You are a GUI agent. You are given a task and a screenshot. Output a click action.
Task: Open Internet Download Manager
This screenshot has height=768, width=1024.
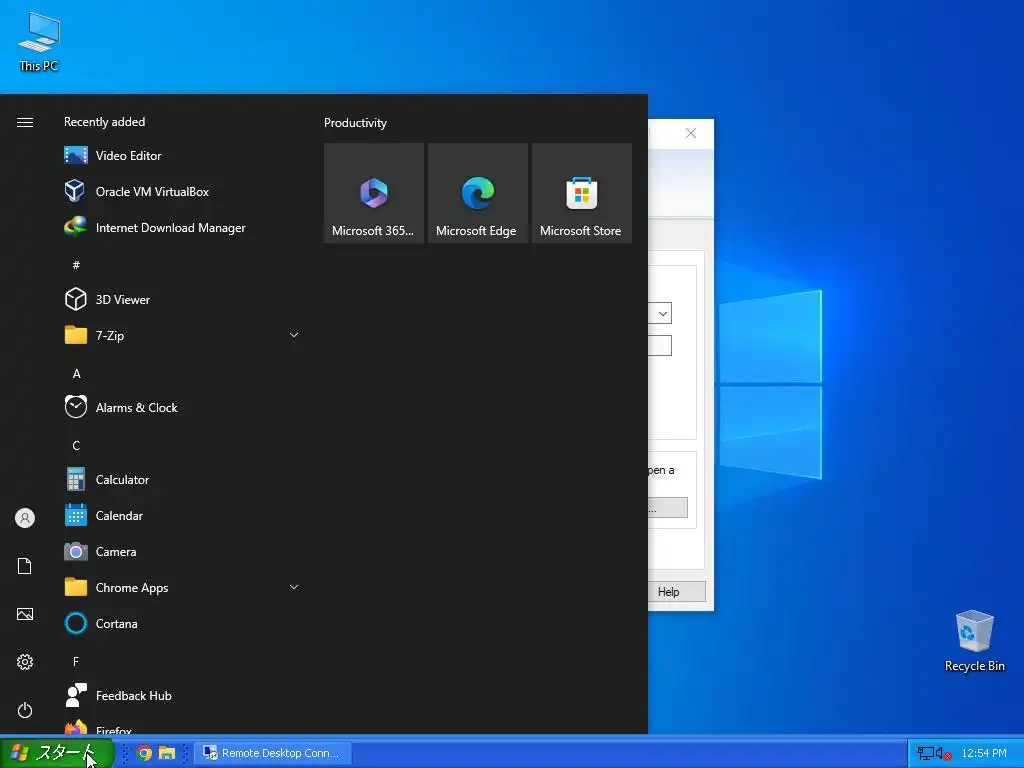[182, 227]
